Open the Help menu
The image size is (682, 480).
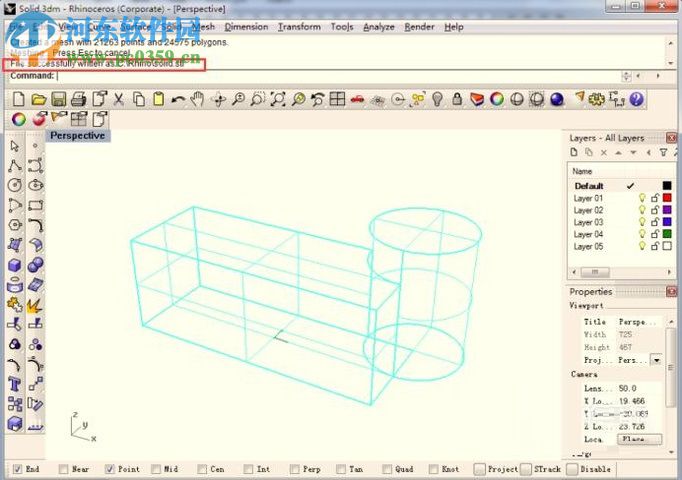(x=454, y=27)
